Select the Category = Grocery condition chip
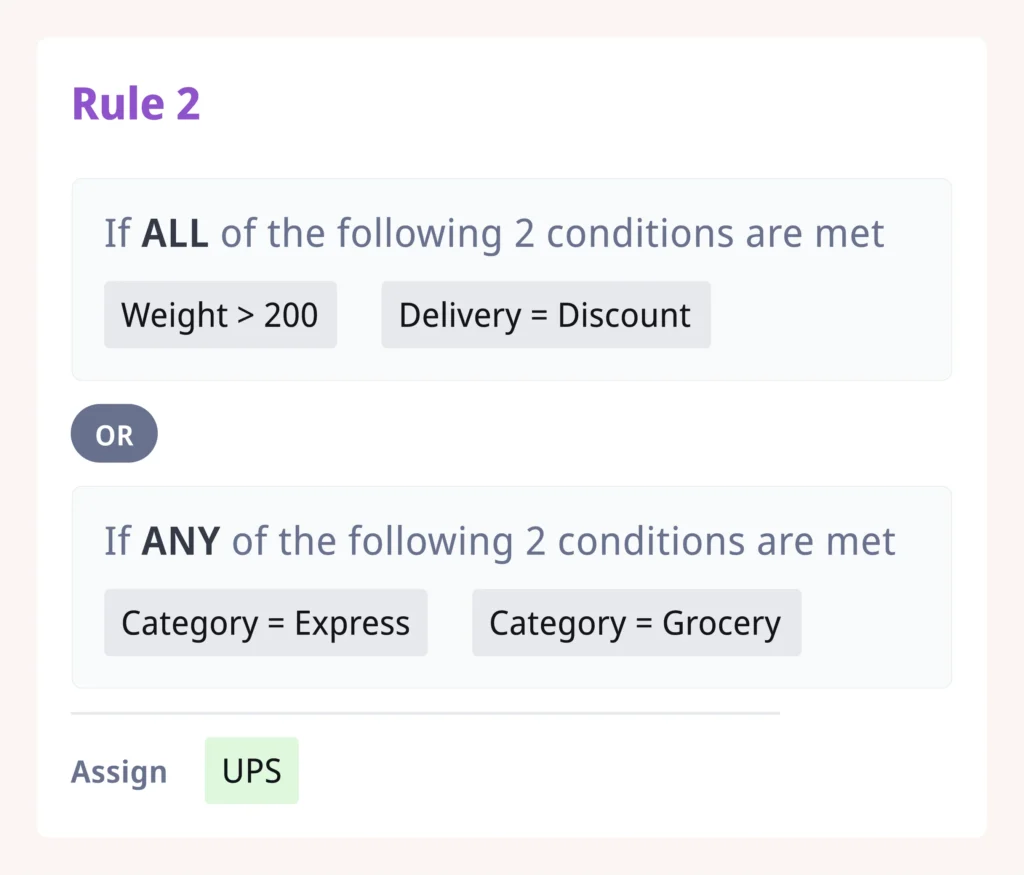The height and width of the screenshot is (875, 1024). coord(636,623)
